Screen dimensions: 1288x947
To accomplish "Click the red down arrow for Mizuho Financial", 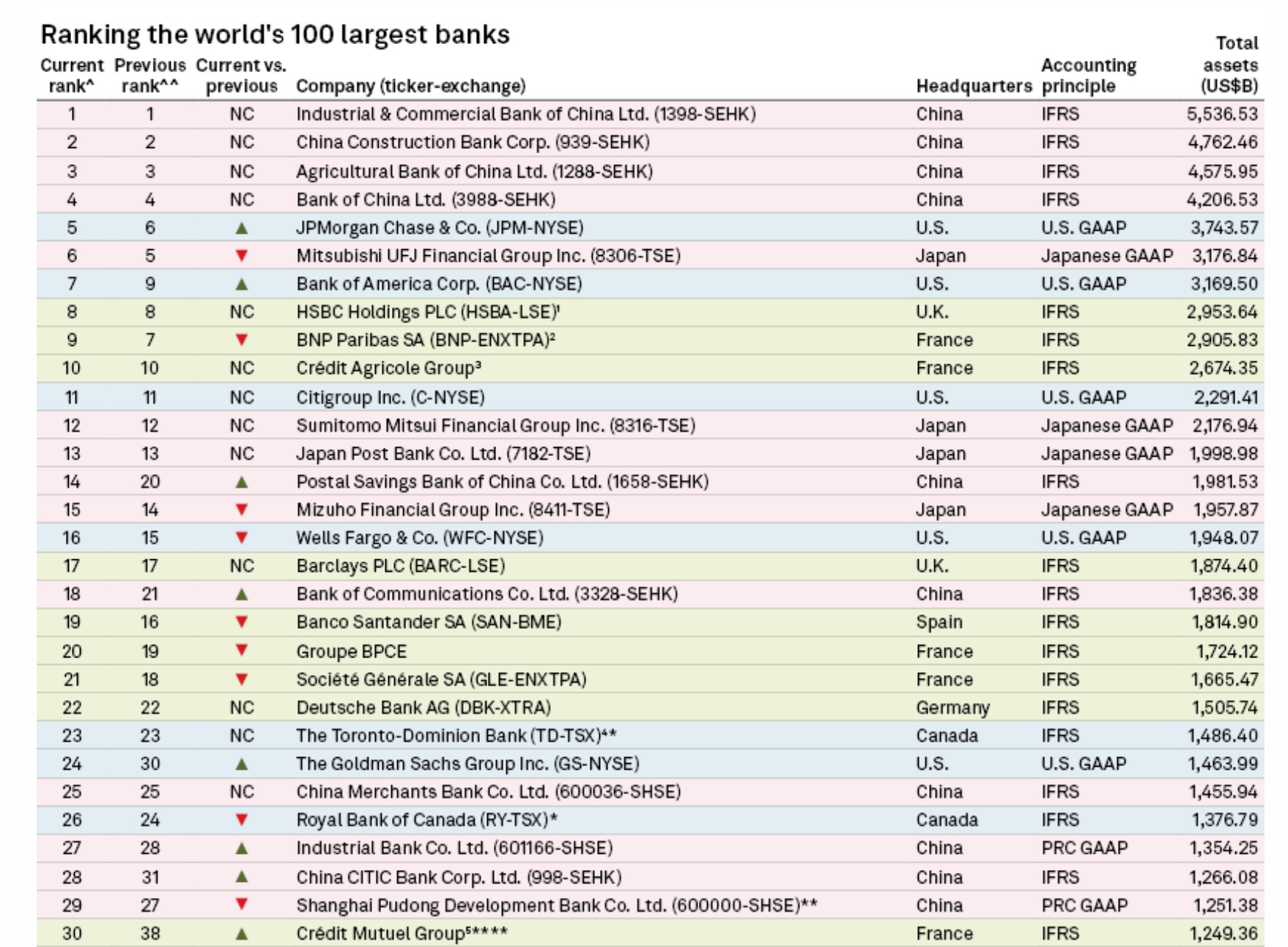I will pos(242,509).
